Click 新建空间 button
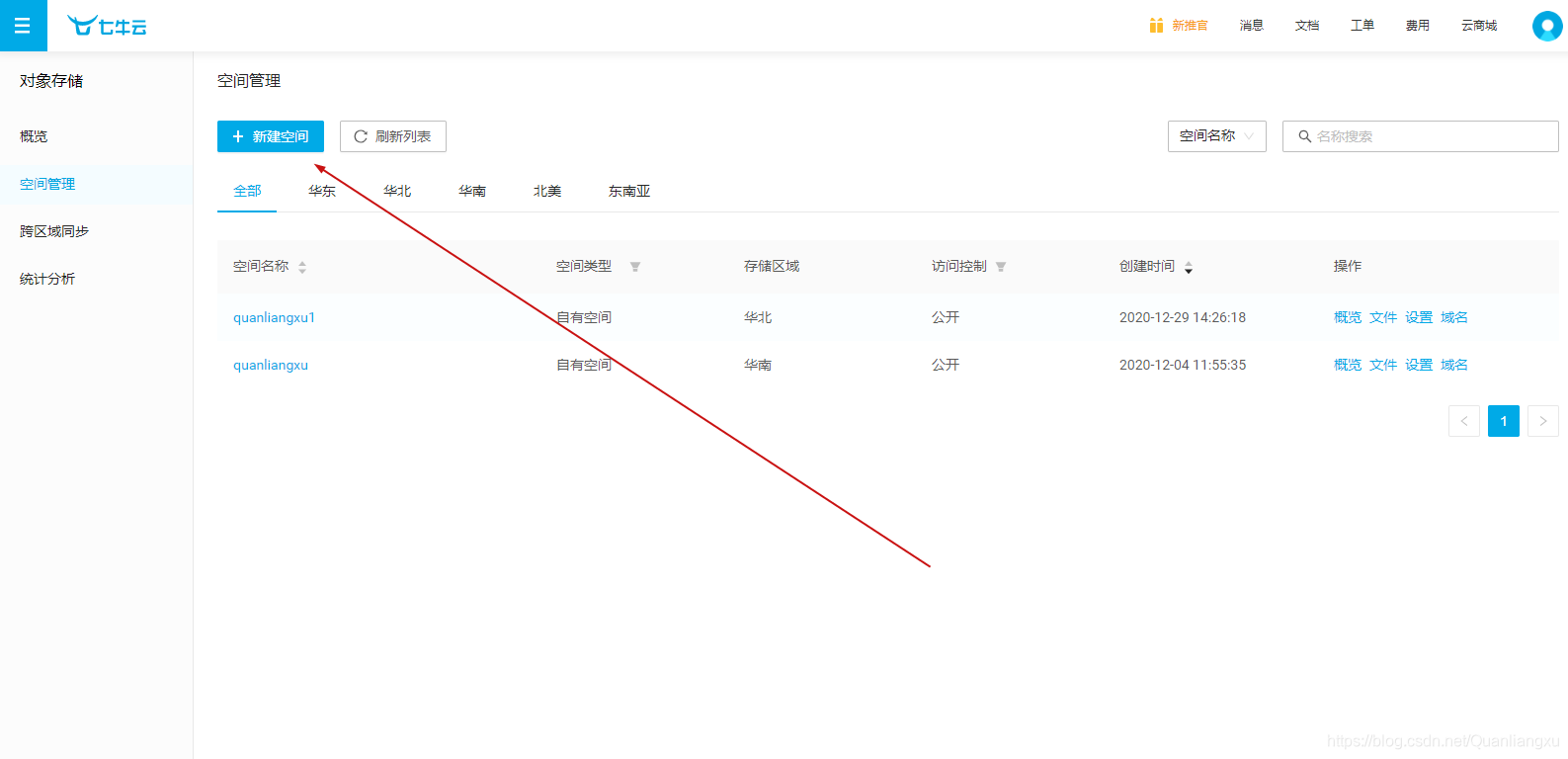This screenshot has width=1568, height=759. 271,136
